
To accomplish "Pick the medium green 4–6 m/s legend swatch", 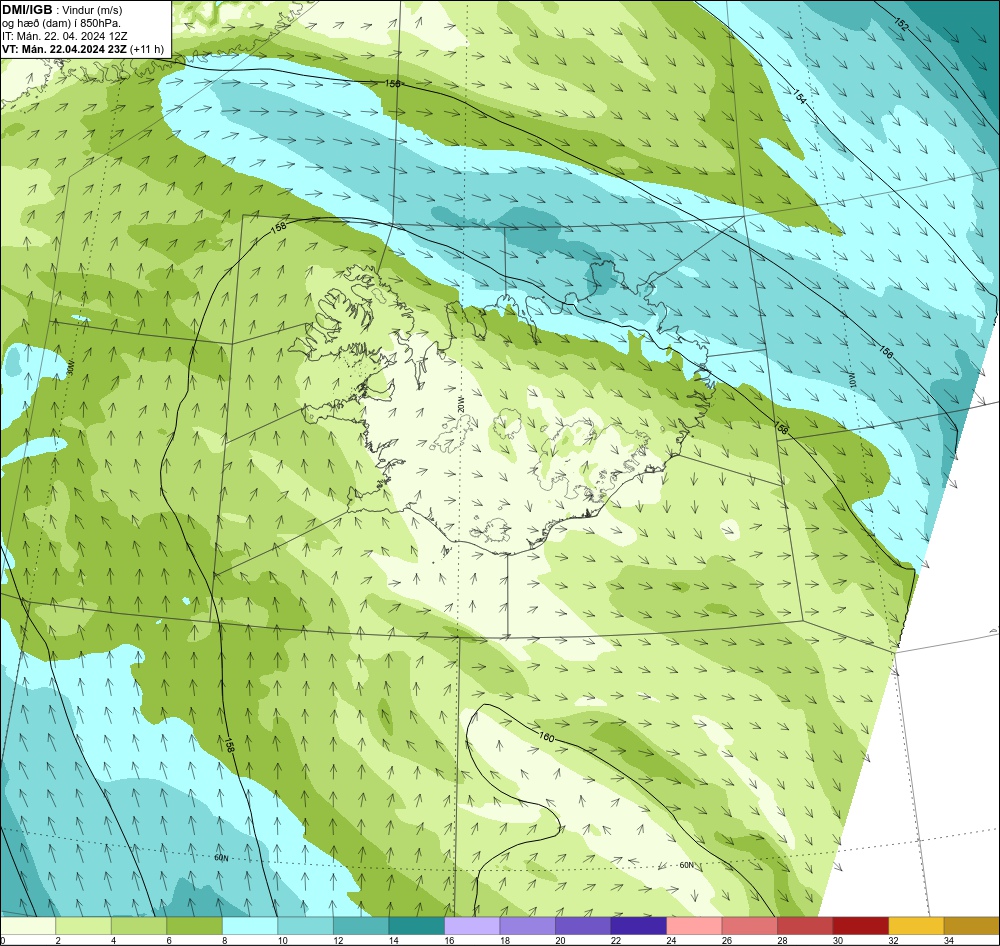I will [139, 925].
